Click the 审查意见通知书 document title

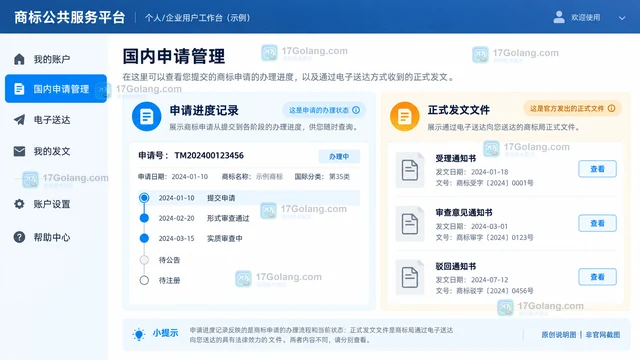tap(464, 213)
